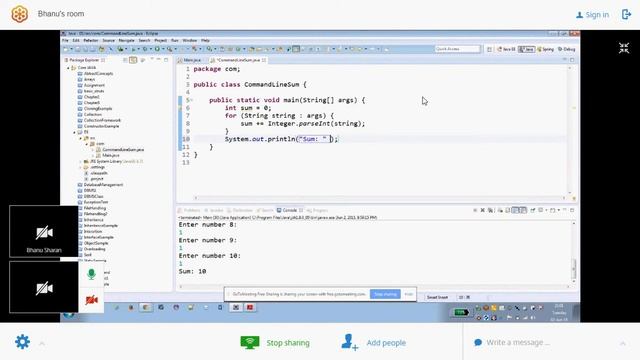Click the Pin Console icon
Image resolution: width=640 pixels, height=360 pixels.
click(x=533, y=210)
